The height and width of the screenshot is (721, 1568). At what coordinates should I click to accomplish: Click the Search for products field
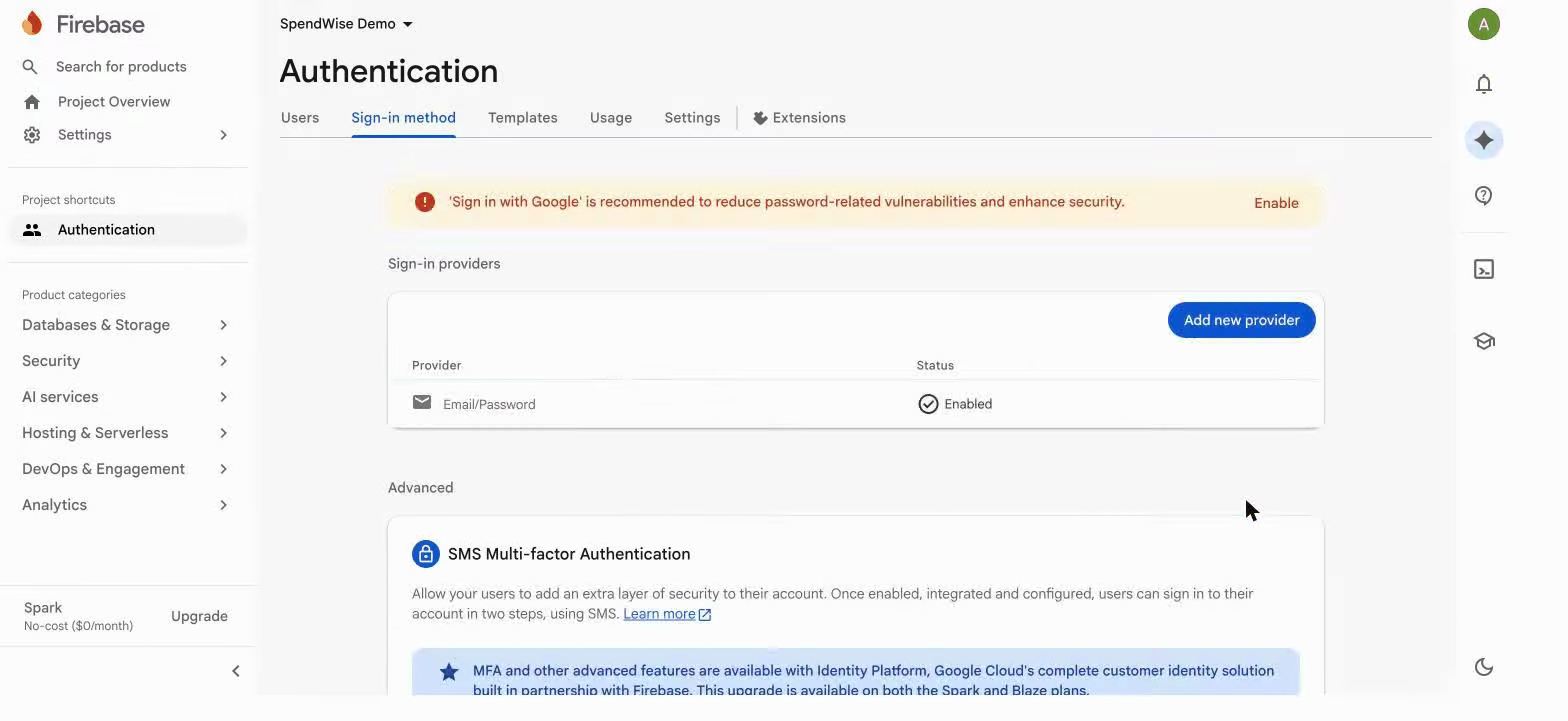click(x=121, y=67)
